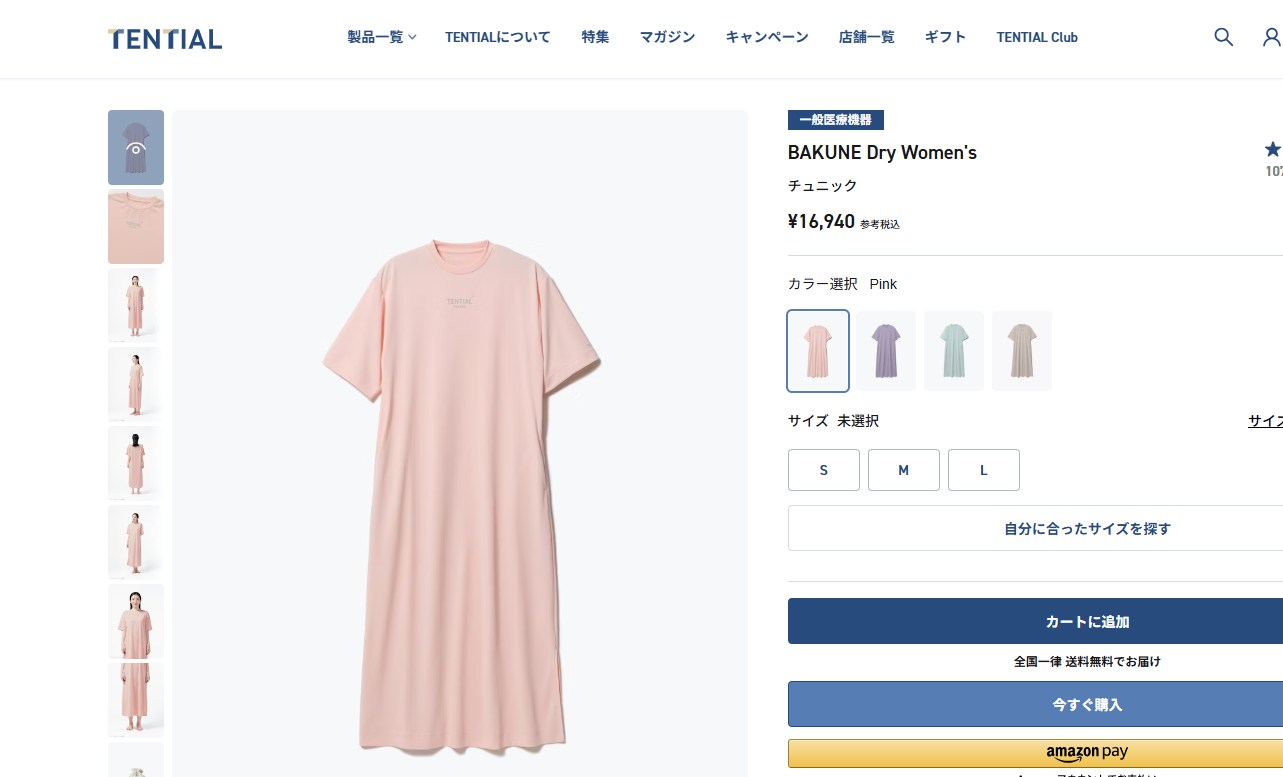The height and width of the screenshot is (777, 1283).
Task: Expand the 製品一覧 dropdown menu
Action: tap(381, 37)
